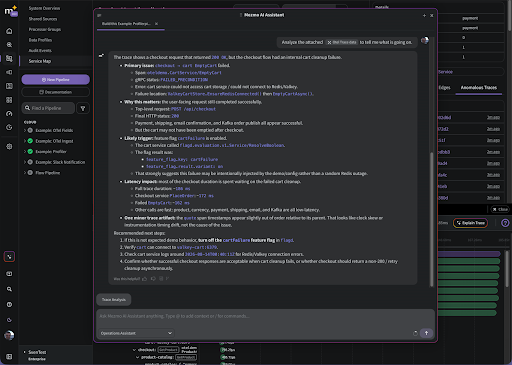Open Shared Sources menu item
This screenshot has height=365, width=512.
point(43,19)
